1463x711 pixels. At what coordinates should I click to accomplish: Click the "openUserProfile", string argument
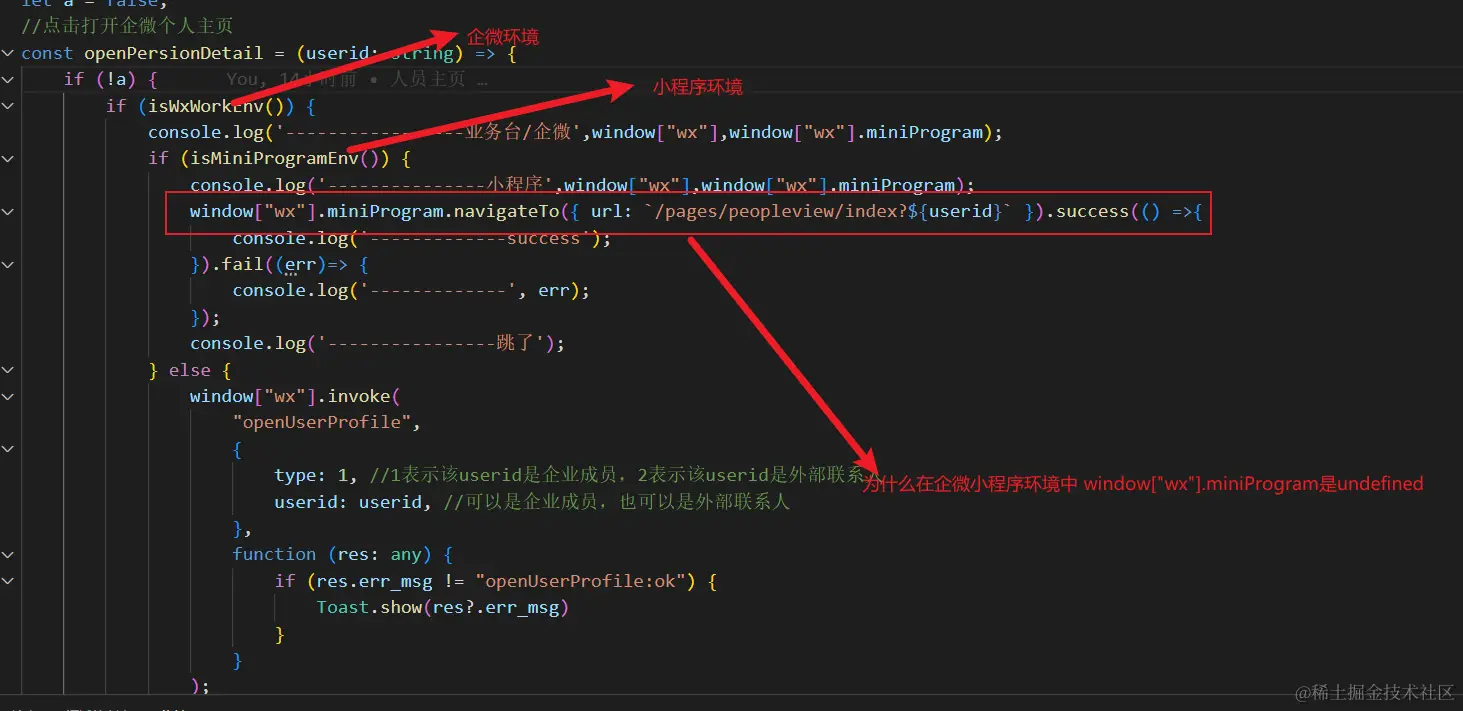(x=327, y=422)
